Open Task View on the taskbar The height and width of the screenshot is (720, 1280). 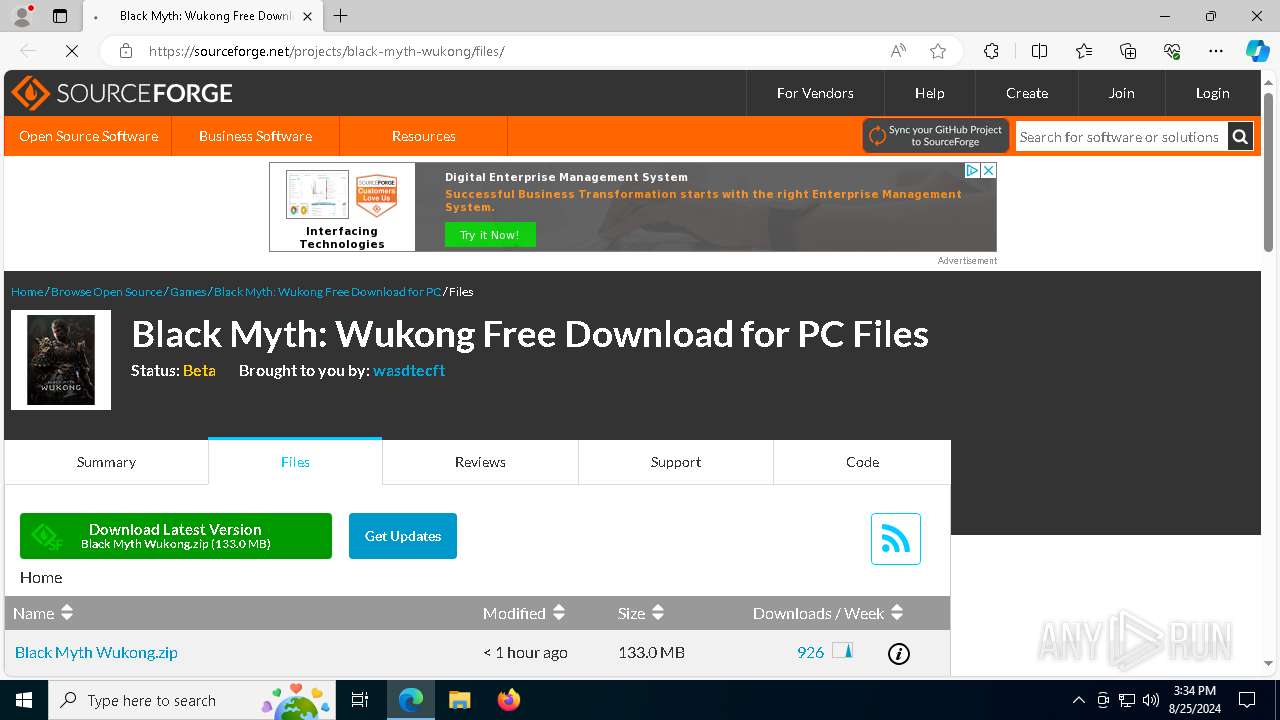point(360,700)
